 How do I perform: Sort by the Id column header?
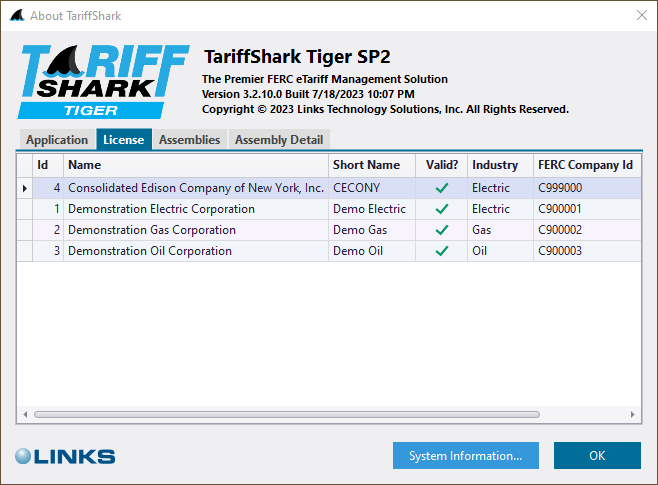[x=48, y=165]
